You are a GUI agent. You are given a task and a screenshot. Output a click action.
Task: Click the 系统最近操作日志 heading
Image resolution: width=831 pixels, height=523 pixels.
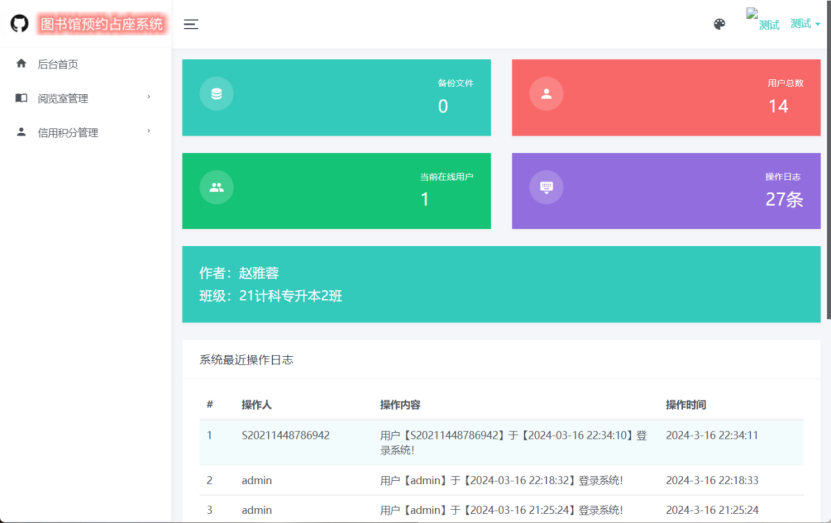coord(246,360)
